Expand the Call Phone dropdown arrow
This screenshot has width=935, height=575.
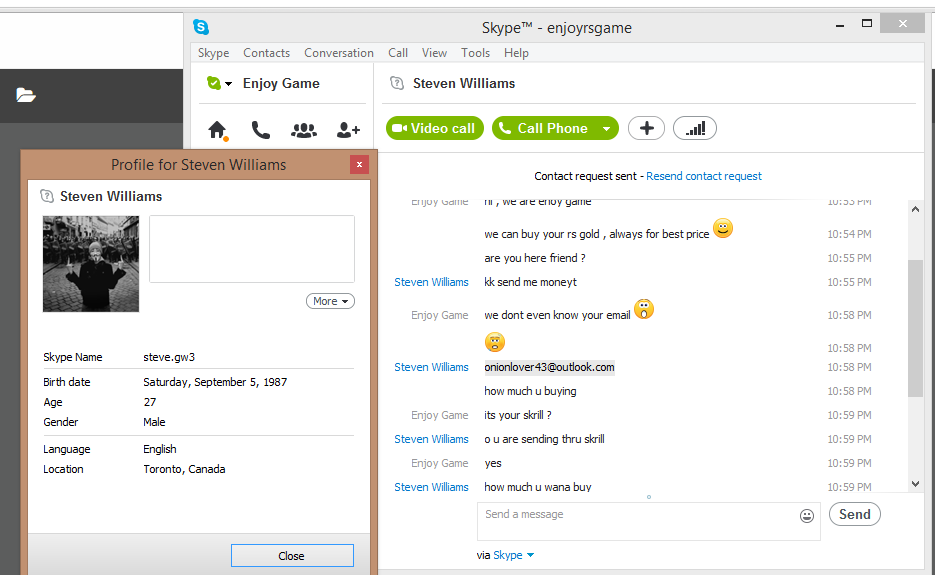click(x=606, y=128)
